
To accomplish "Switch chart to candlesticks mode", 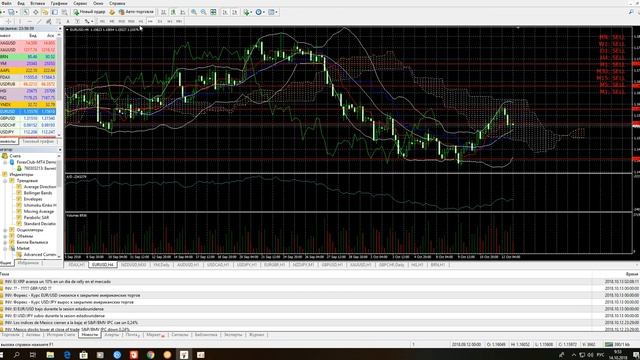I will click(173, 12).
